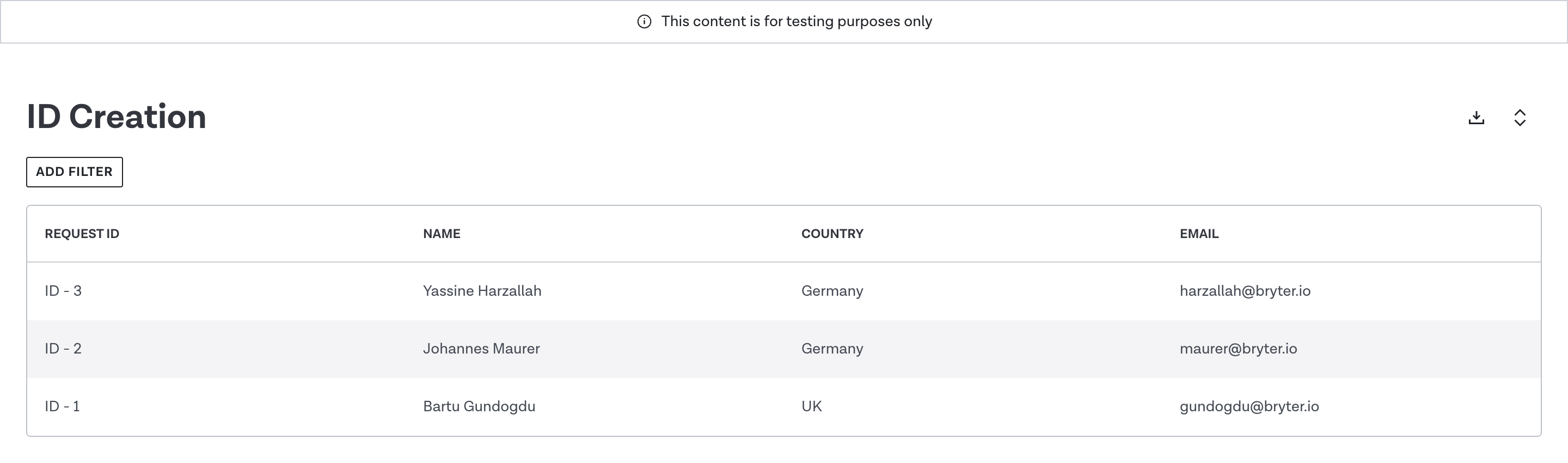Click the email gundogdu@bryter.io
The image size is (1568, 463).
pos(1248,406)
